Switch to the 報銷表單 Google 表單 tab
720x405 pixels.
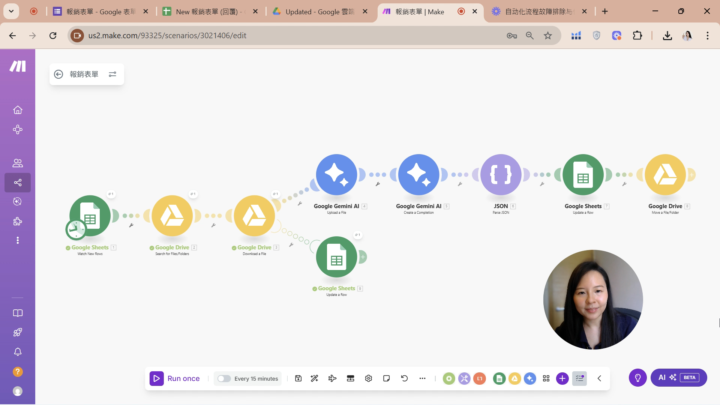101,11
